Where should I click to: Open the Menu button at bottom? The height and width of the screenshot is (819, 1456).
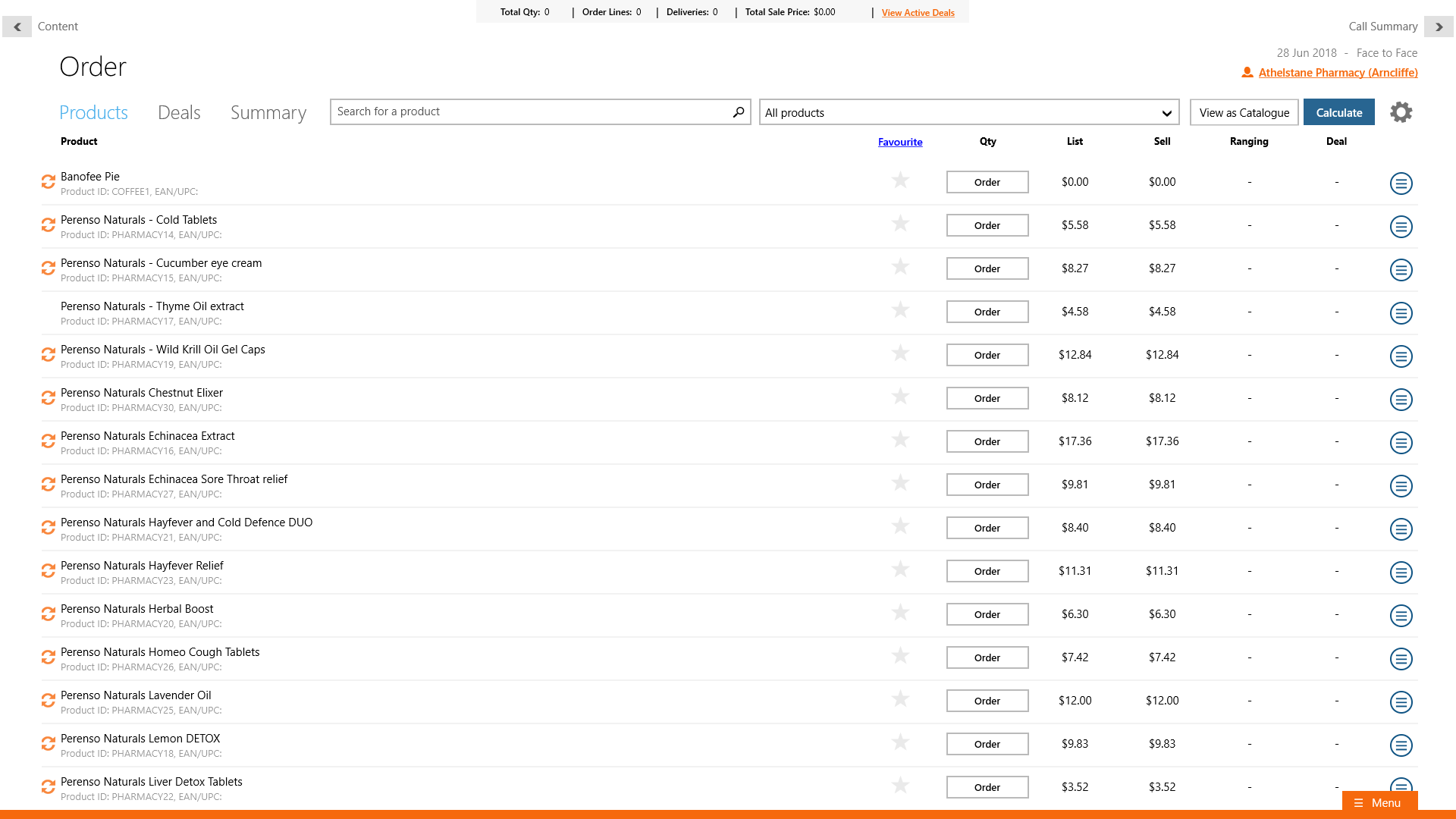point(1379,802)
